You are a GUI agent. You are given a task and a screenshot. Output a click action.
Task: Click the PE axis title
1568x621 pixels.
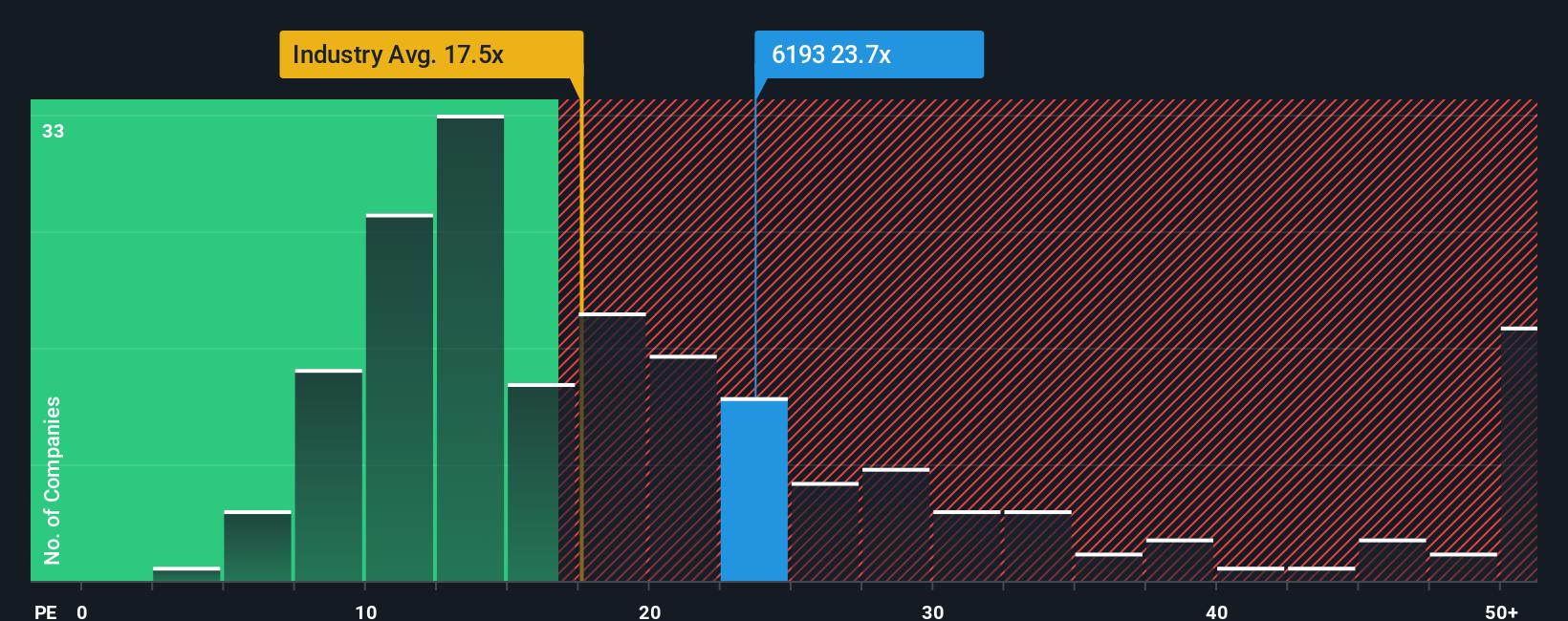[46, 611]
